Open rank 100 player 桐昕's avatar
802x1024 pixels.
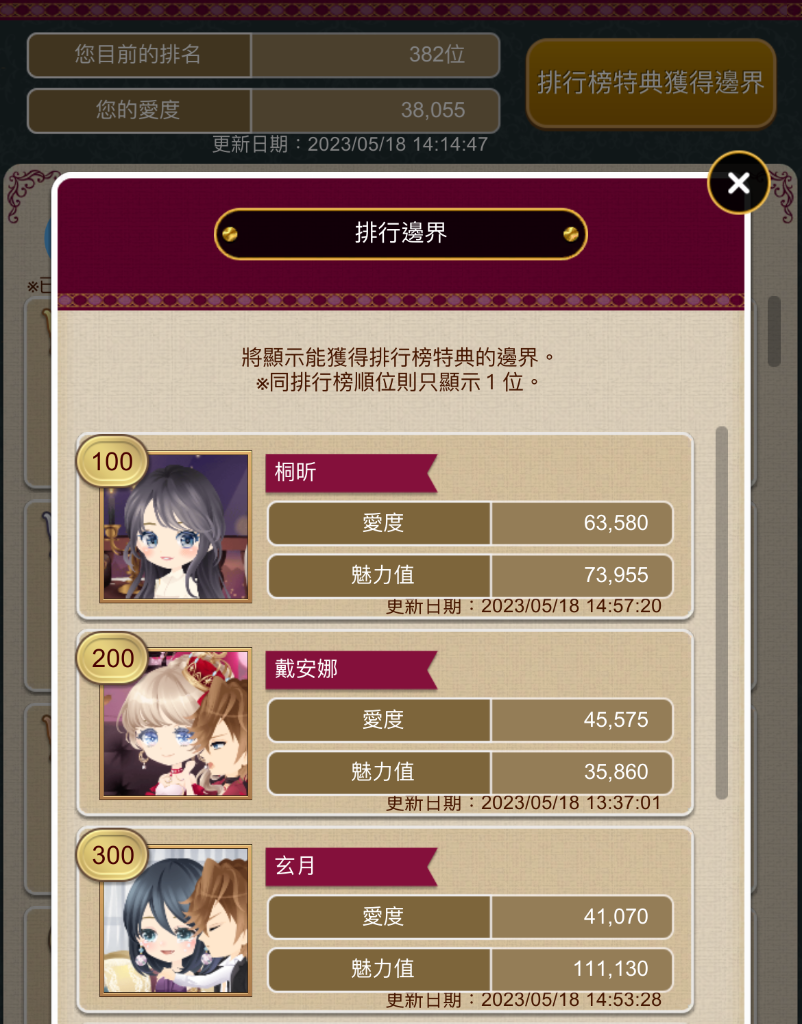[x=175, y=526]
